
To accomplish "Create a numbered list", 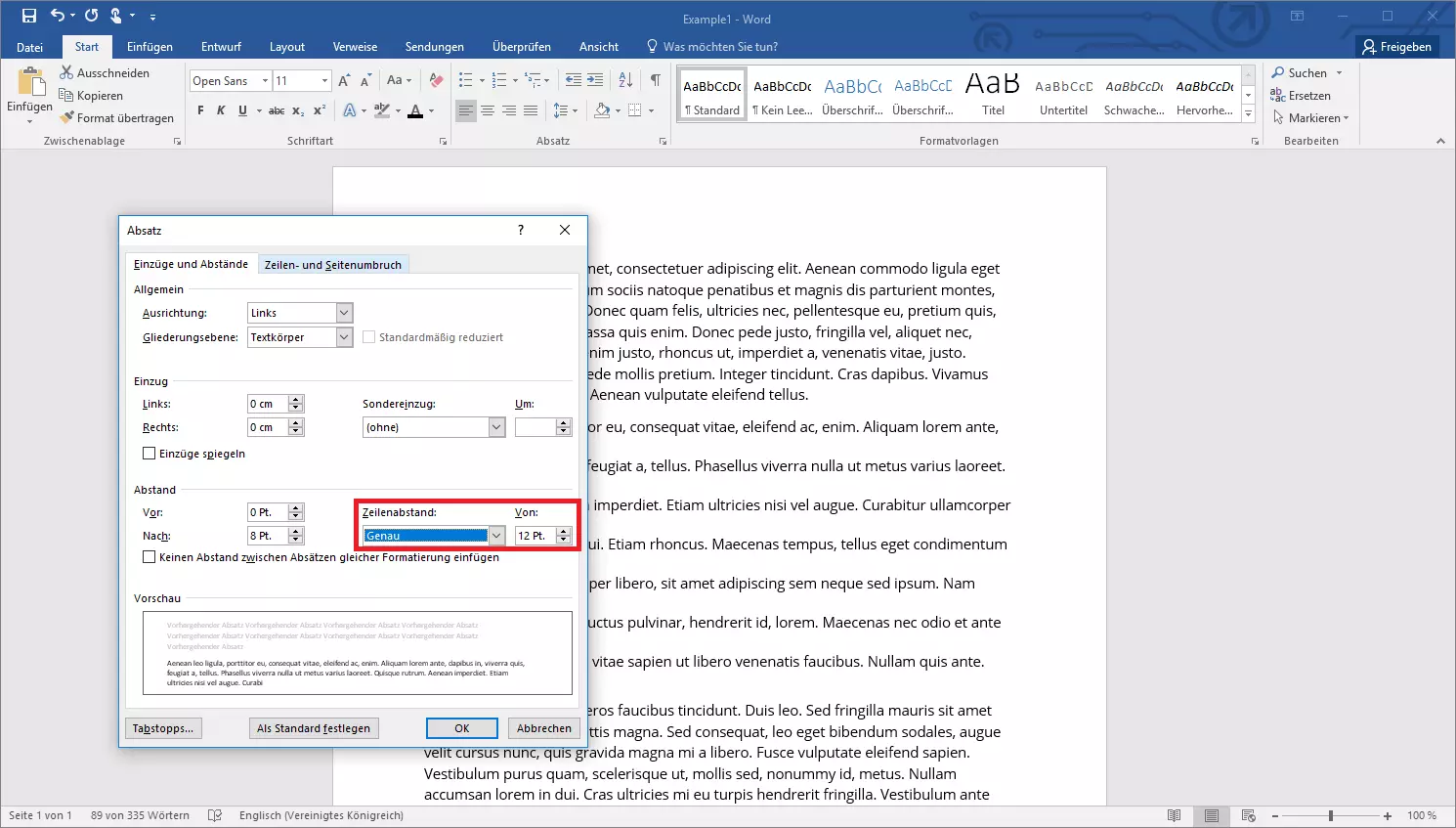I will [x=499, y=80].
